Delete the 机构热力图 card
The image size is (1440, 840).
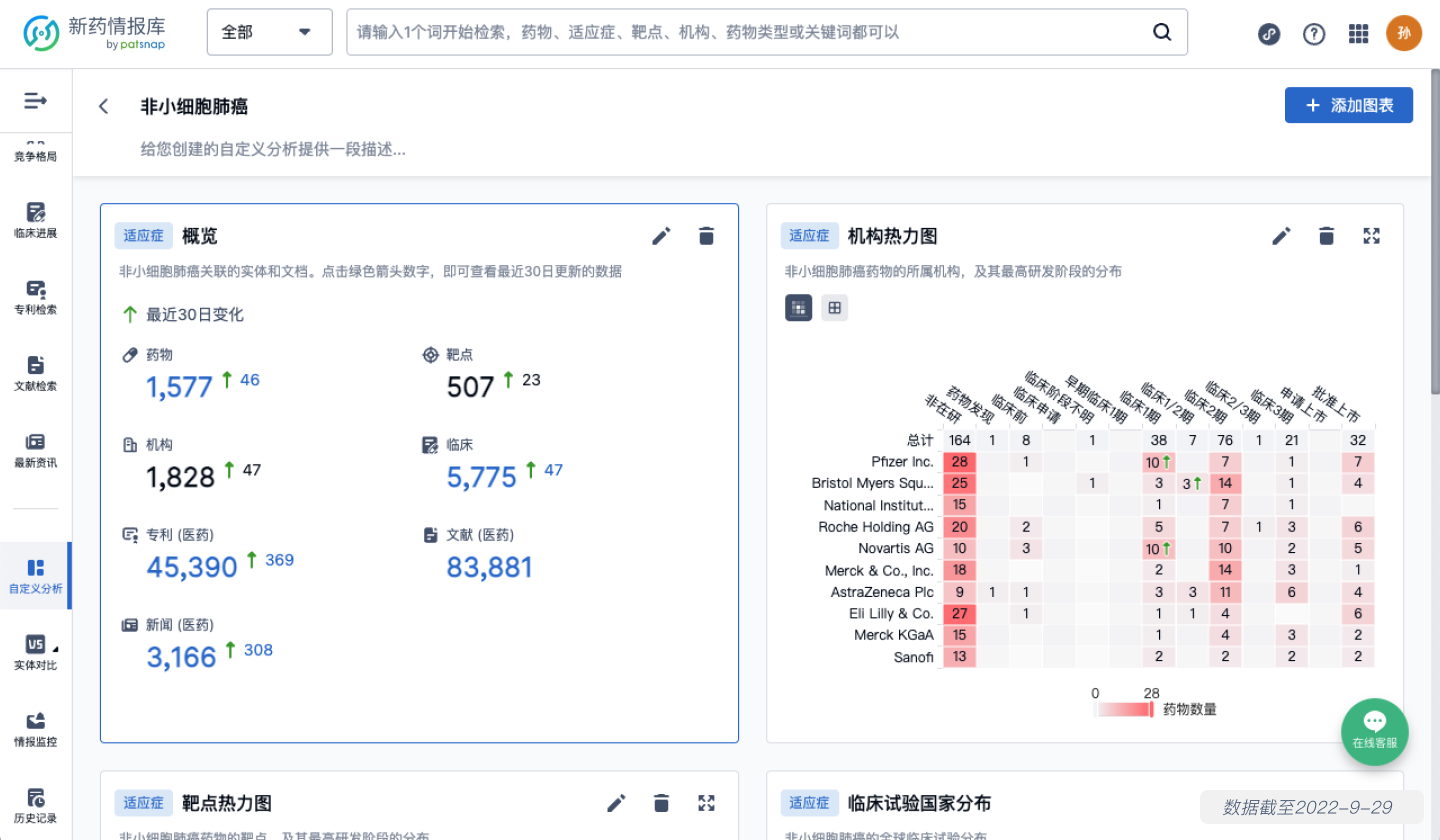pyautogui.click(x=1326, y=236)
